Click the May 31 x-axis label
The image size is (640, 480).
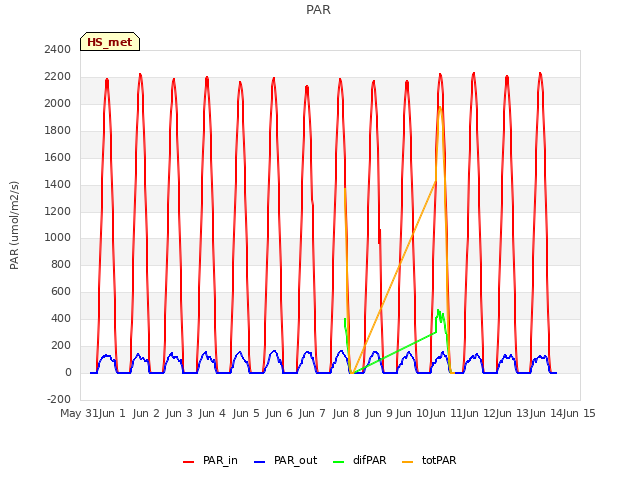coord(79,413)
